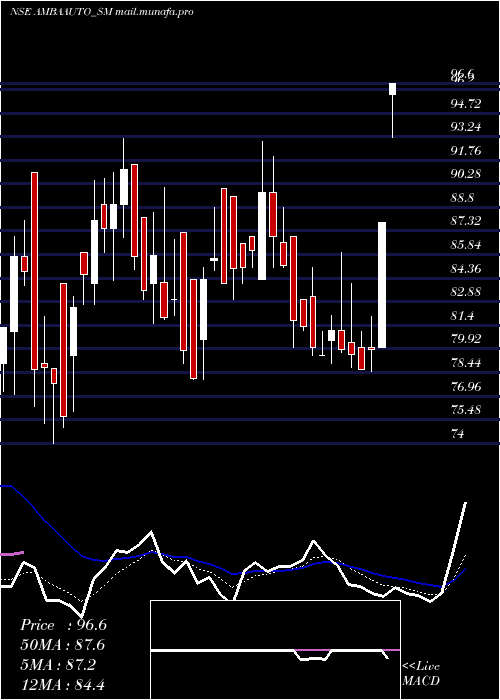Click the 76.96 price axis label
Screen dimensions: 500x700
point(466,387)
